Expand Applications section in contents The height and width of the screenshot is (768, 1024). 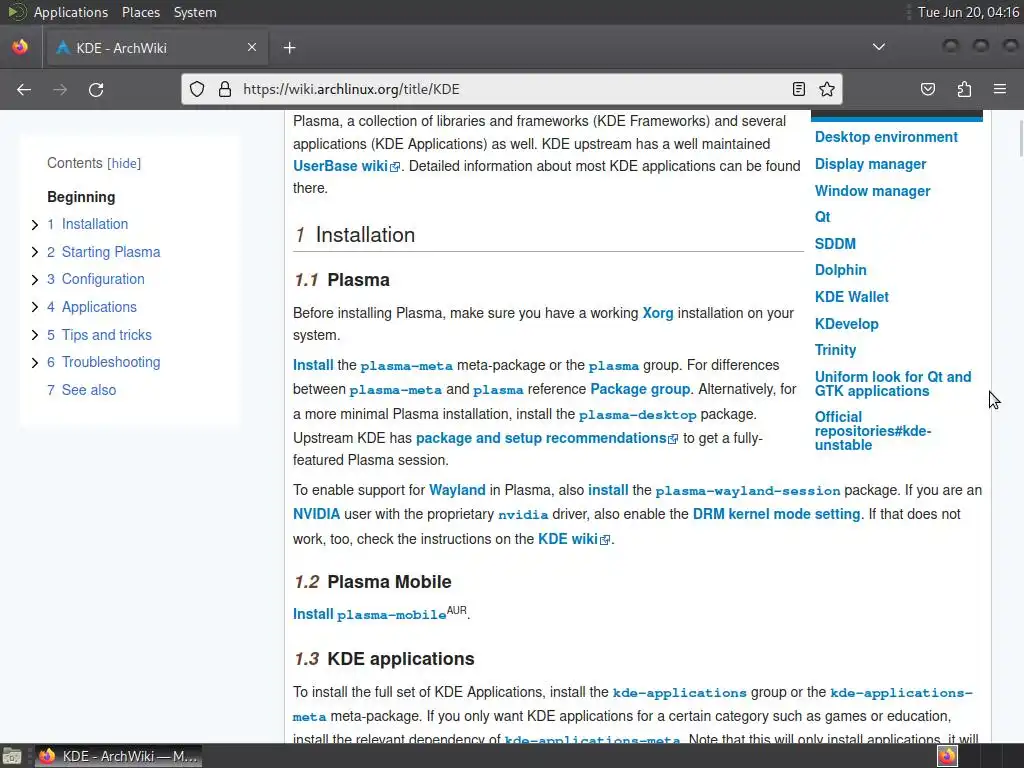click(35, 307)
